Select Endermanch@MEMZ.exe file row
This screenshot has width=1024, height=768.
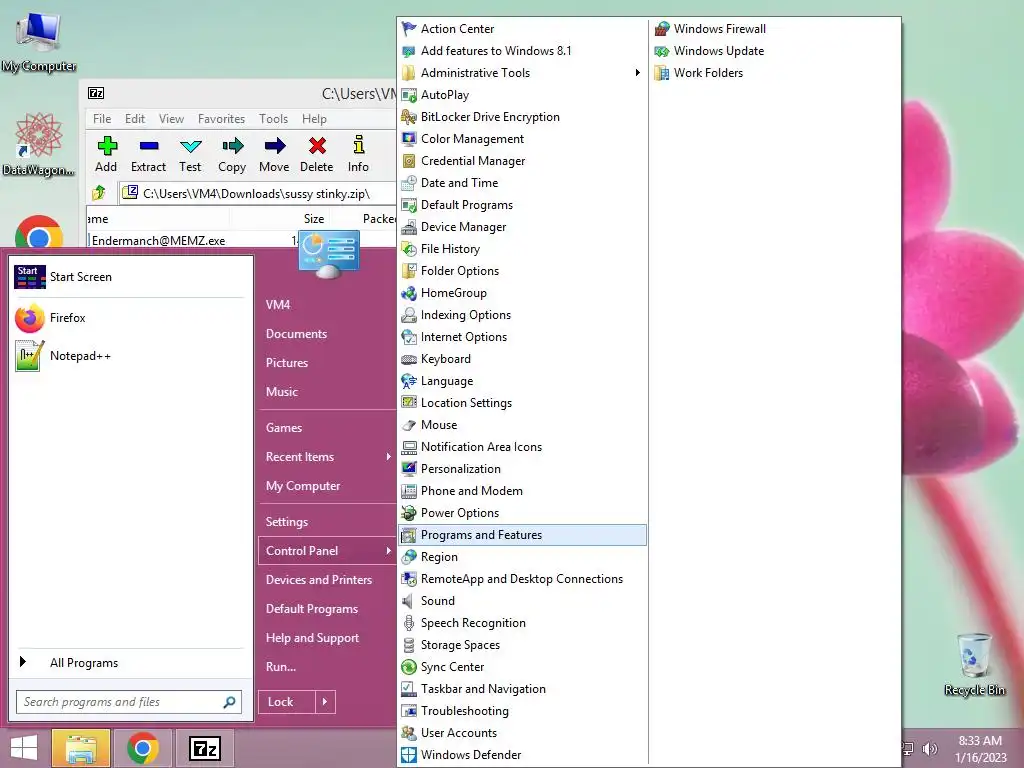click(193, 240)
